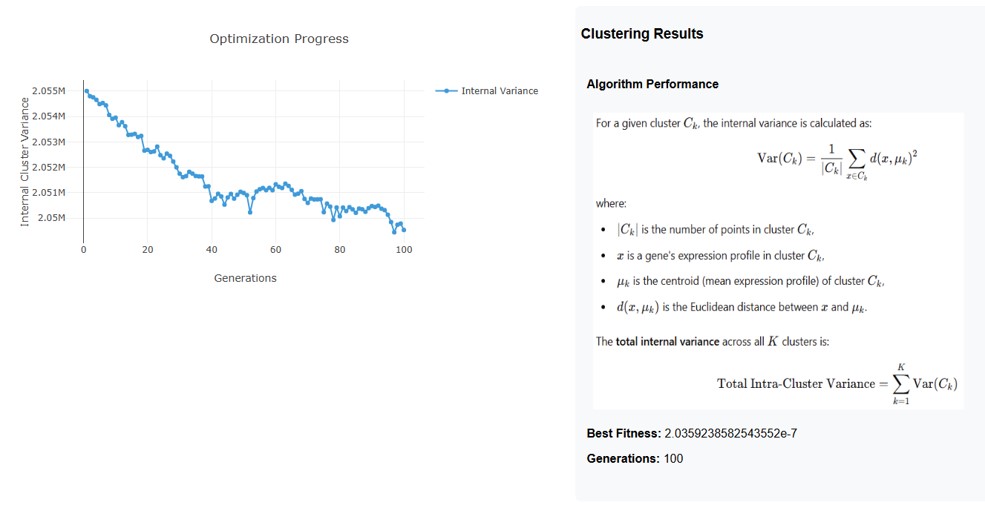
Task: Click the Generations x-axis title
Action: 245,278
